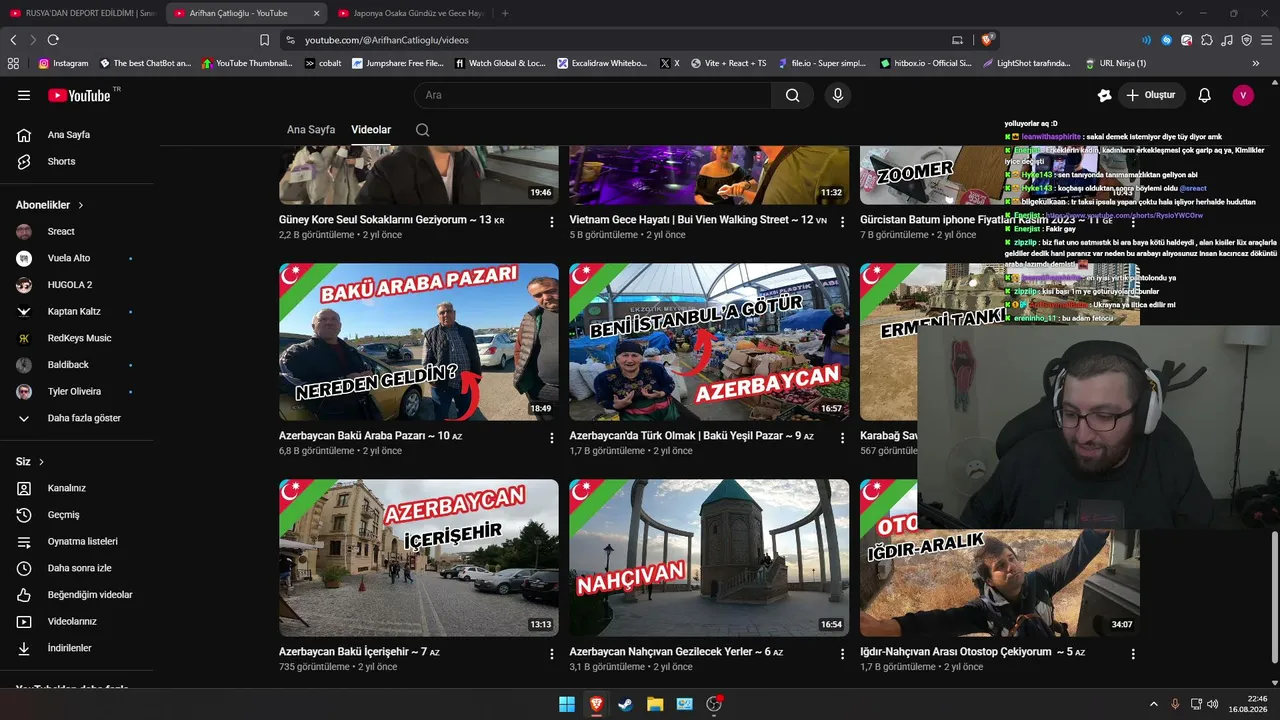This screenshot has width=1280, height=720.
Task: Open the browser main hamburger menu
Action: [1266, 40]
